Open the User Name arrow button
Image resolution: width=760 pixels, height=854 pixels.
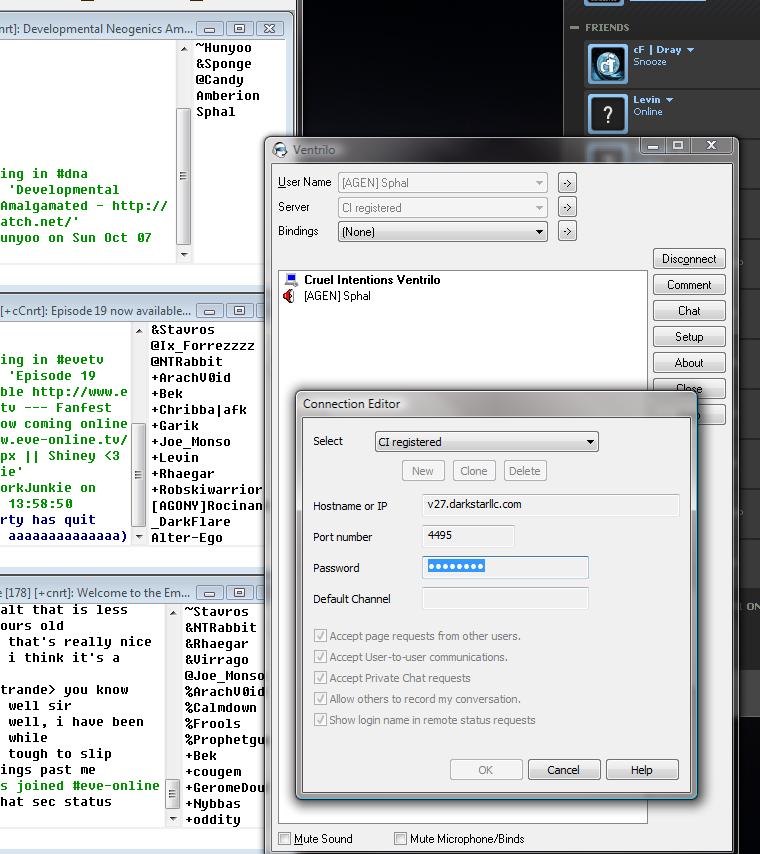[x=567, y=183]
